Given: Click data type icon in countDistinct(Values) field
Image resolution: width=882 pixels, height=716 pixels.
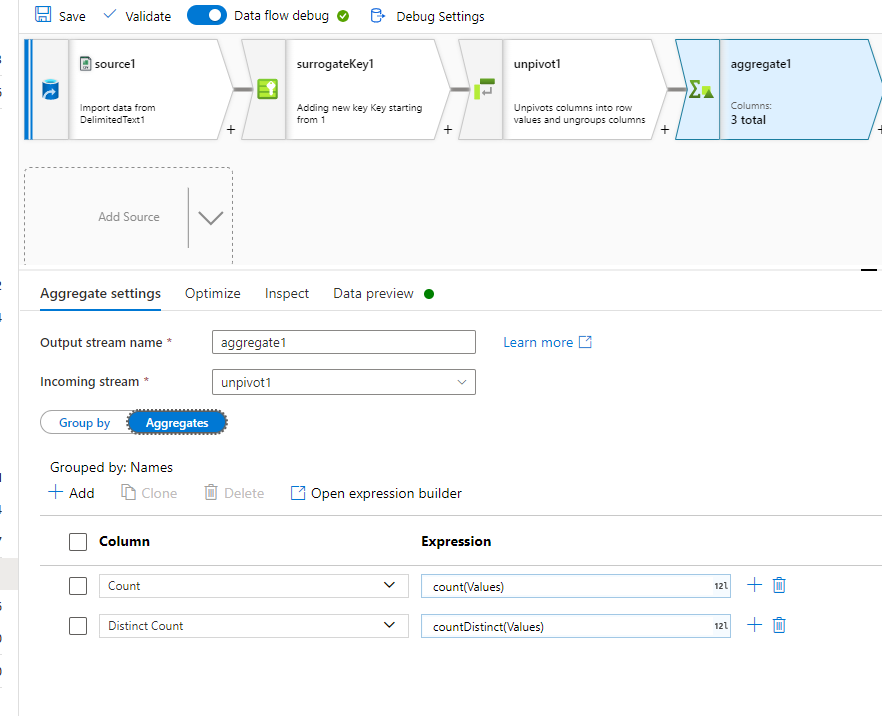Looking at the screenshot, I should click(x=721, y=626).
